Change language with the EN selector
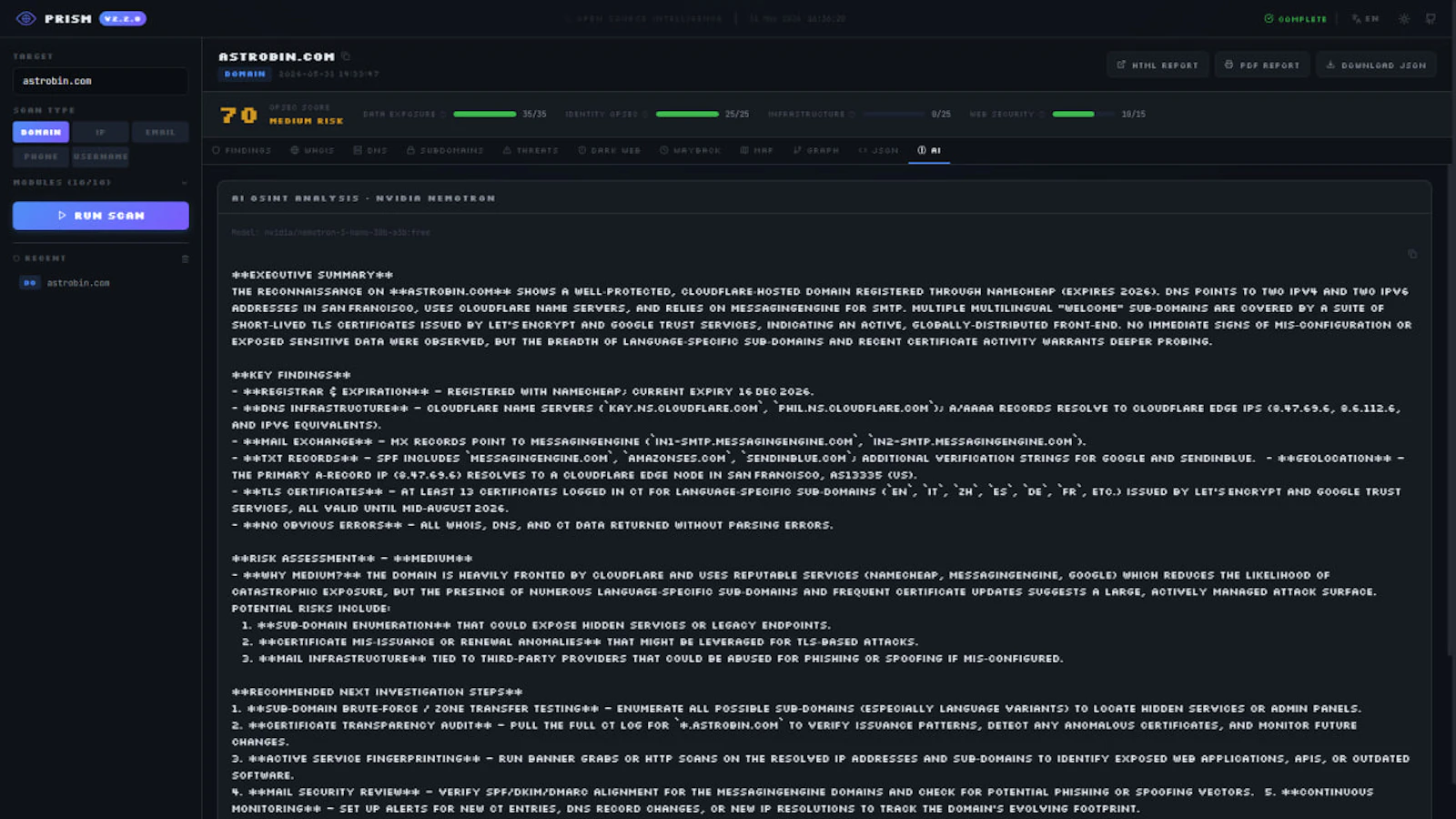The height and width of the screenshot is (819, 1456). click(x=1365, y=18)
